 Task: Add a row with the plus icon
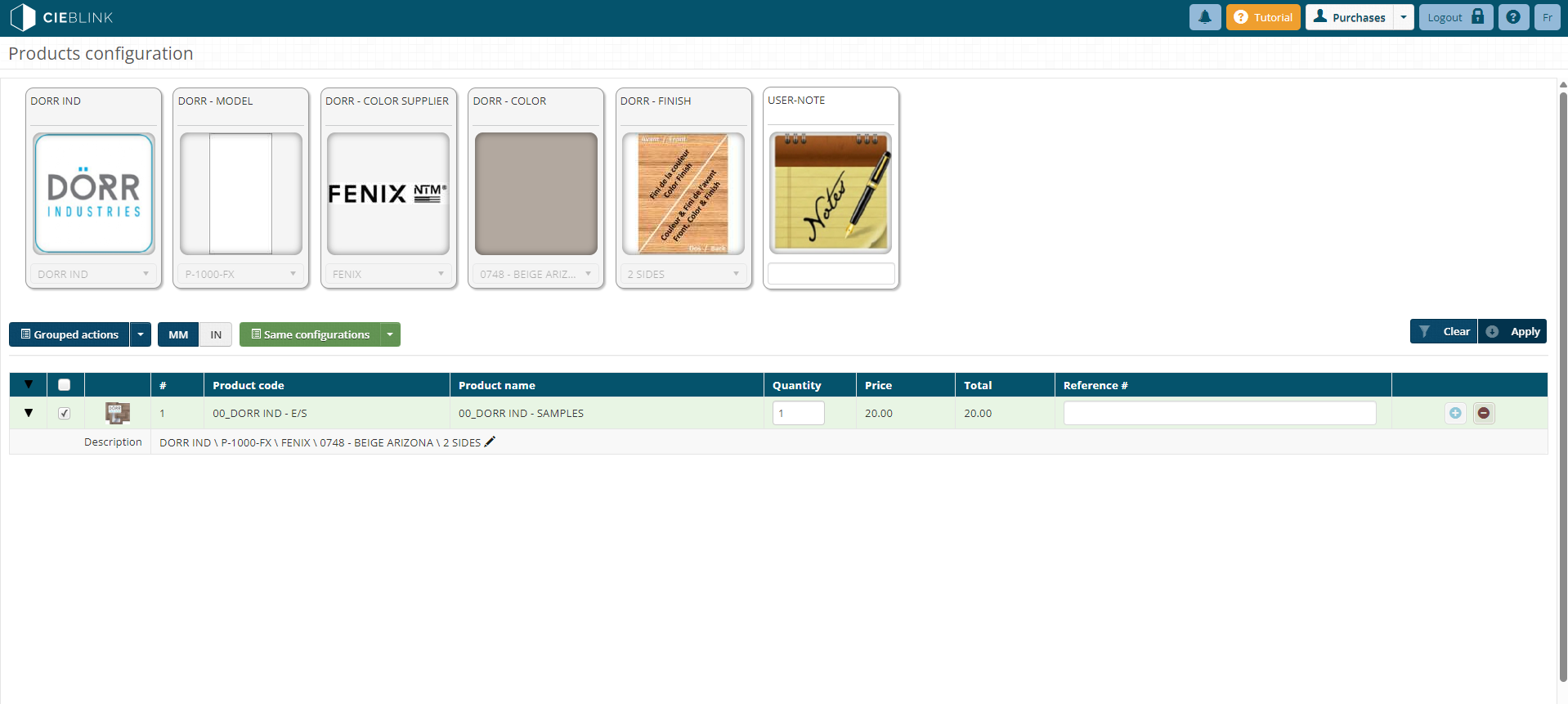click(x=1455, y=413)
